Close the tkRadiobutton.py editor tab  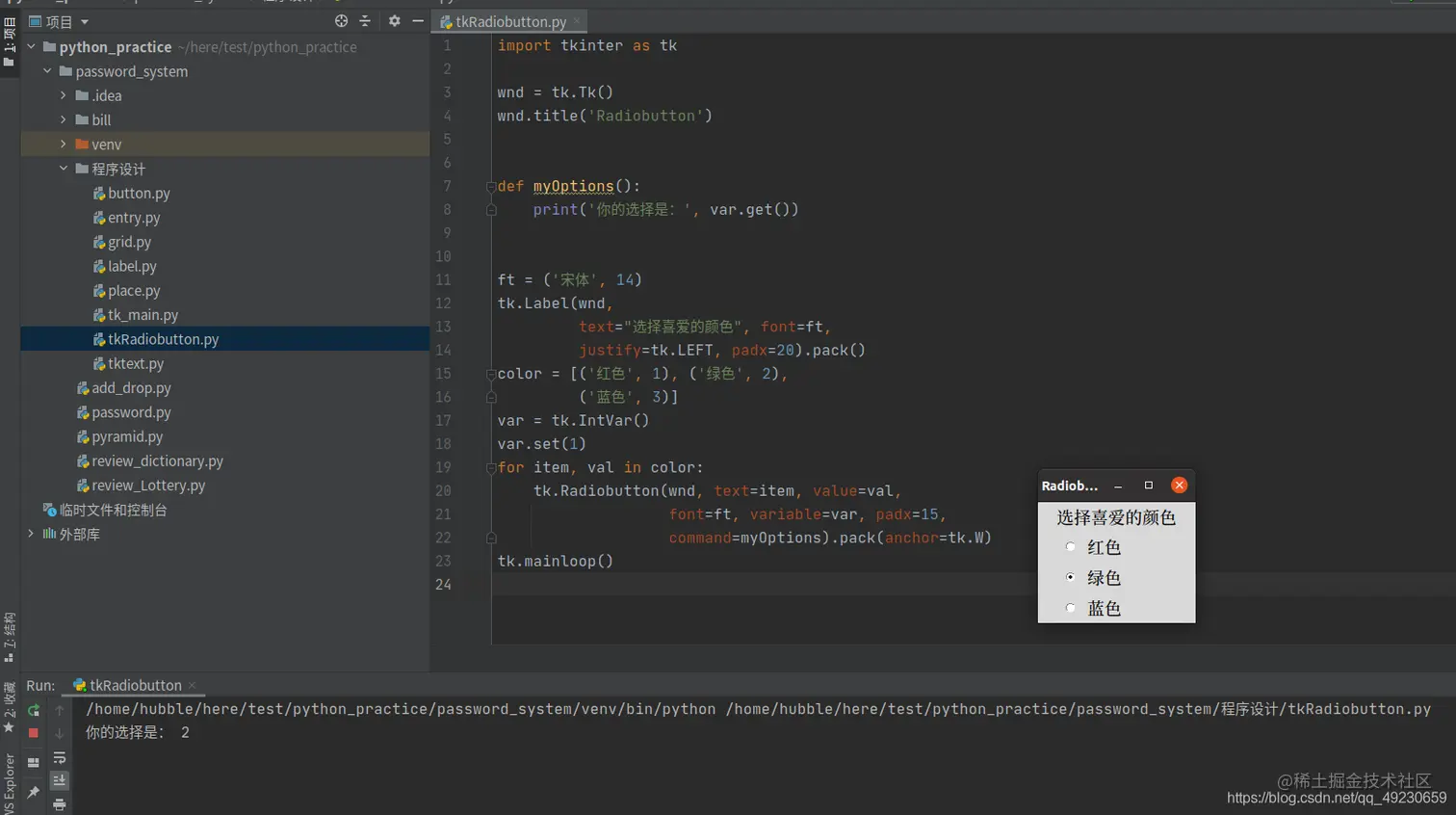577,21
